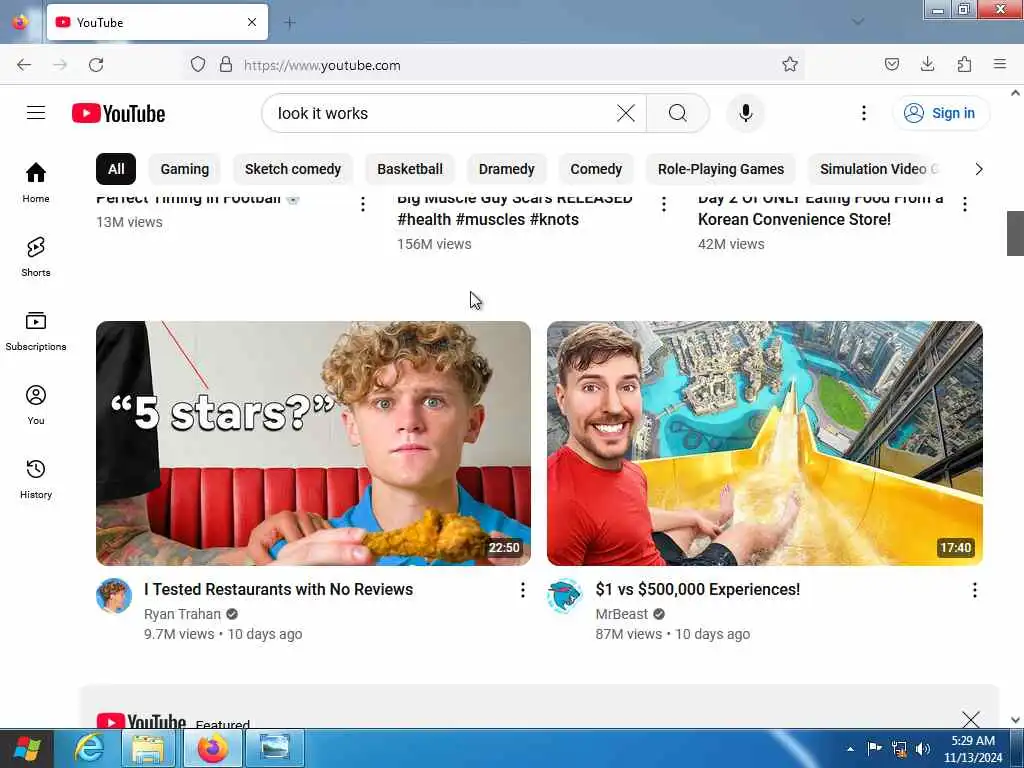Launch Internet Explorer from the taskbar
Image resolution: width=1024 pixels, height=768 pixels.
coord(88,748)
